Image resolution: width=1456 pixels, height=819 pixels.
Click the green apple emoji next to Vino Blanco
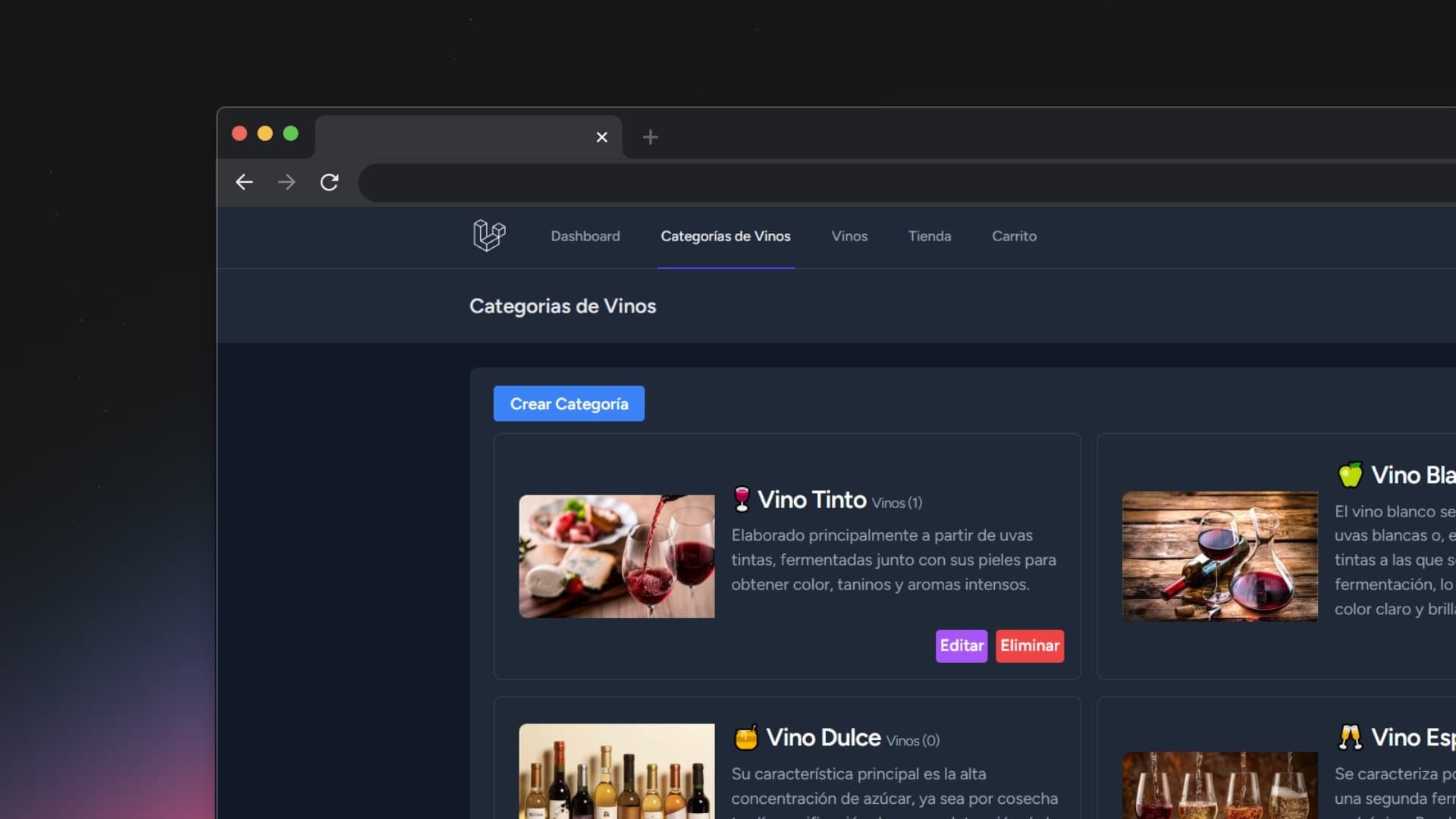pos(1351,475)
